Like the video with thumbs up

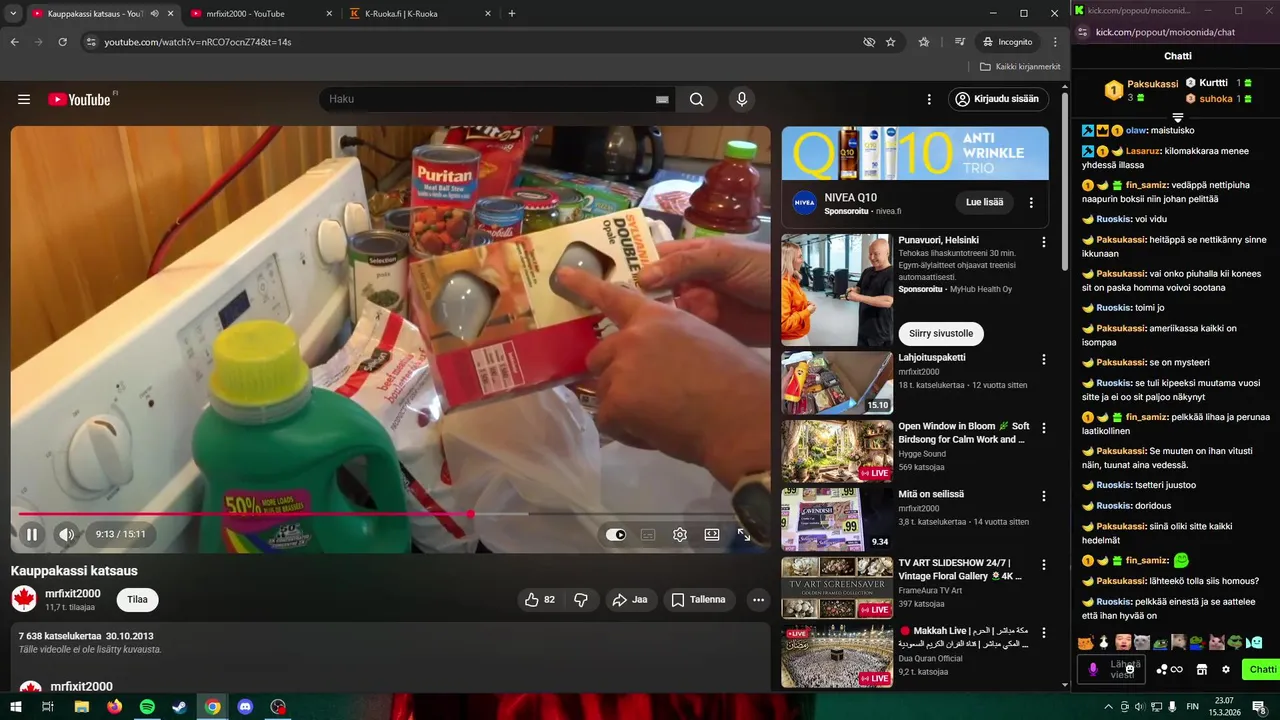[541, 600]
